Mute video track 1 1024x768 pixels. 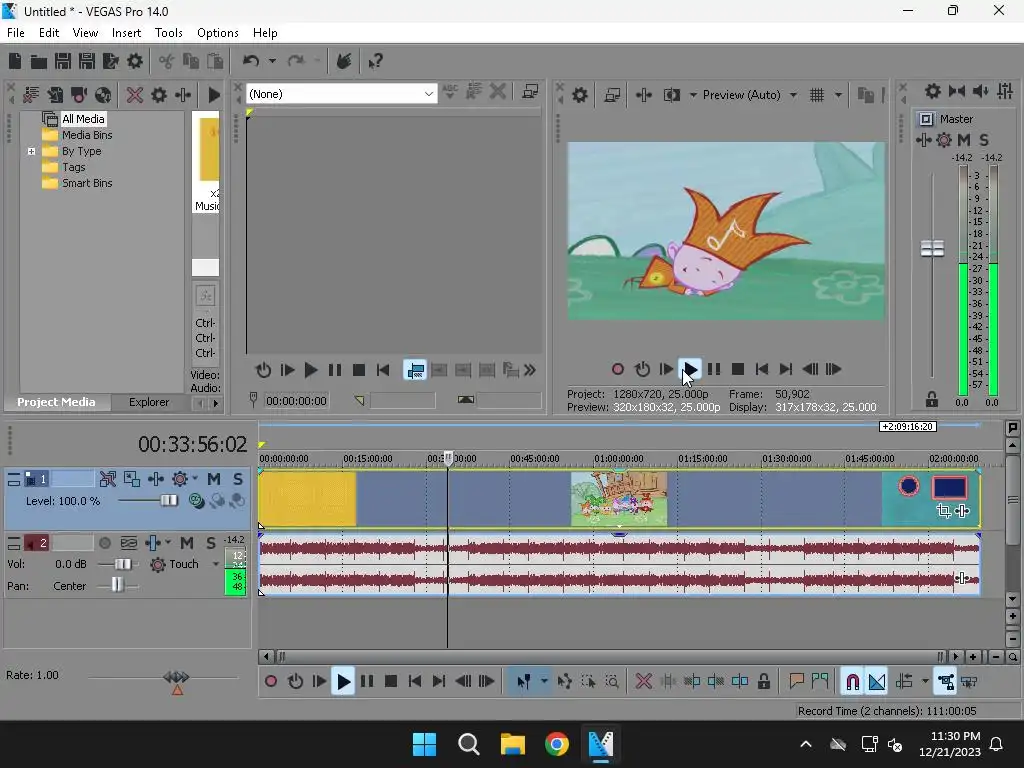(214, 479)
